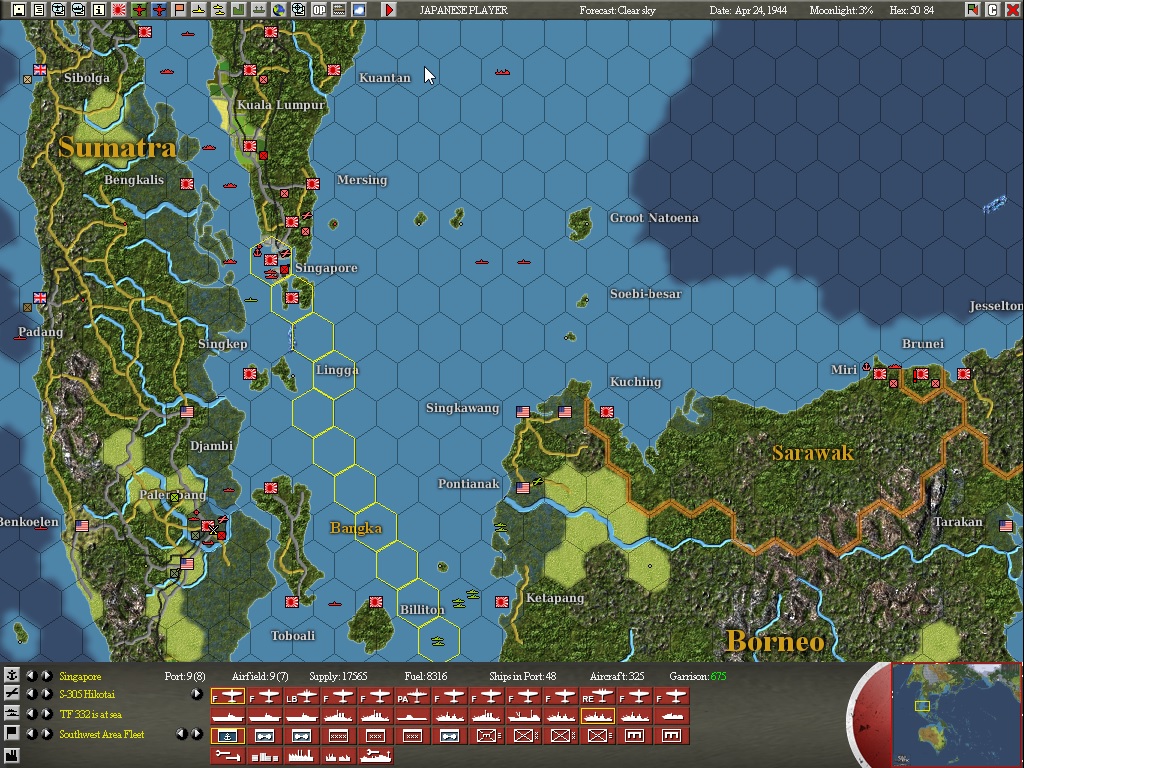Open 'TF 332 is at sea' link
1152x768 pixels.
tap(90, 714)
